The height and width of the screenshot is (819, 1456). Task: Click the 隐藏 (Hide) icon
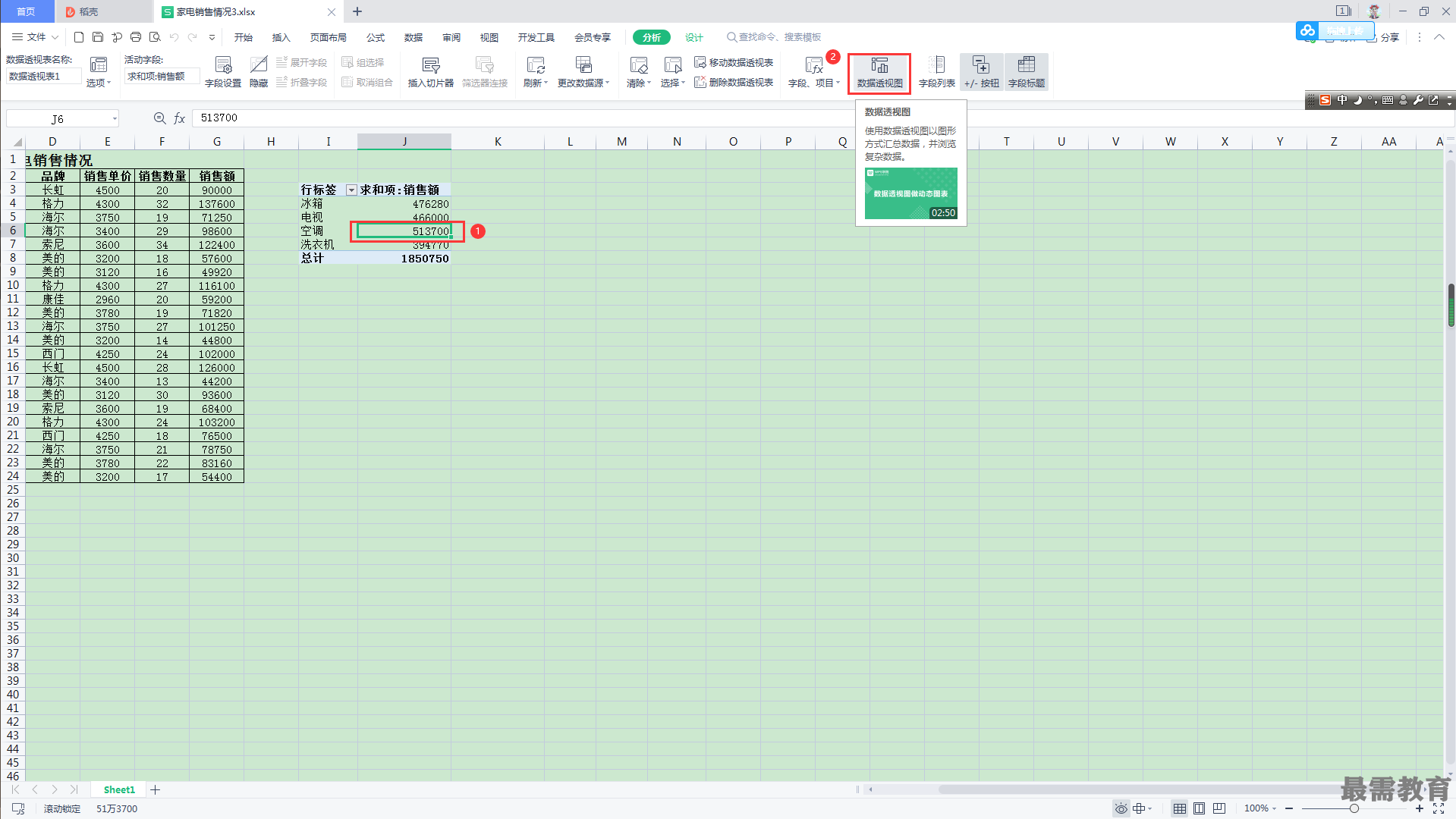(259, 73)
